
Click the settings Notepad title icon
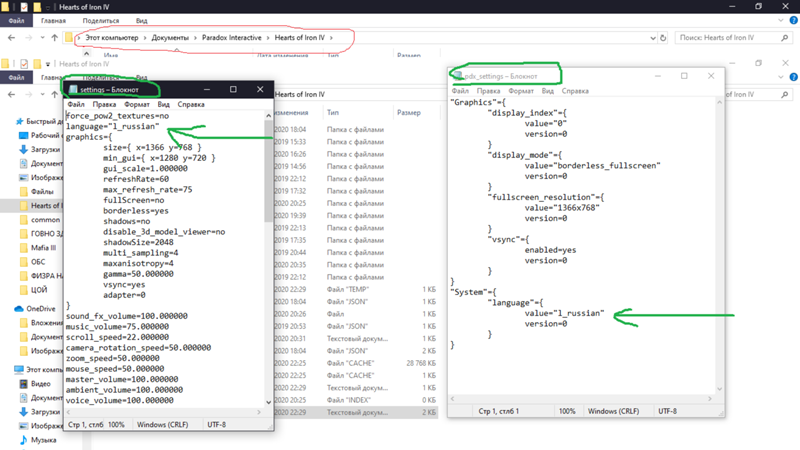coord(73,90)
